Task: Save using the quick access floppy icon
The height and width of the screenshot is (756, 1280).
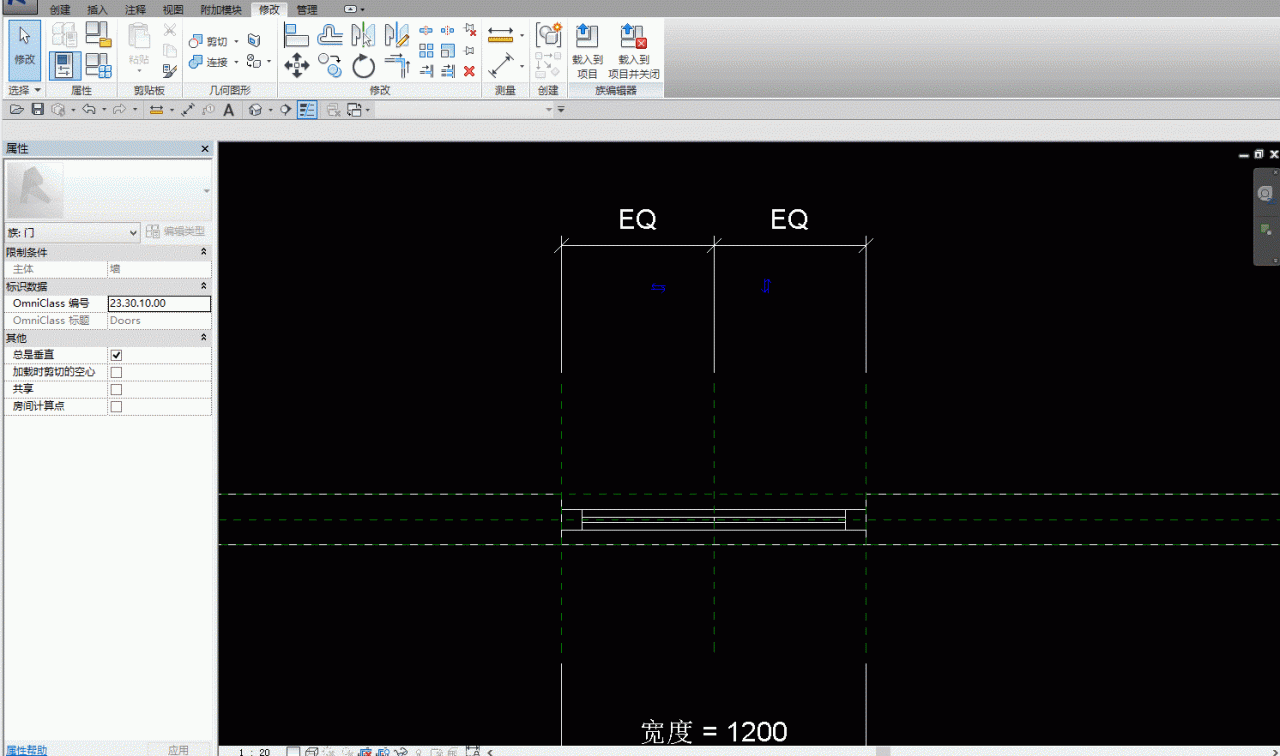Action: (x=38, y=109)
